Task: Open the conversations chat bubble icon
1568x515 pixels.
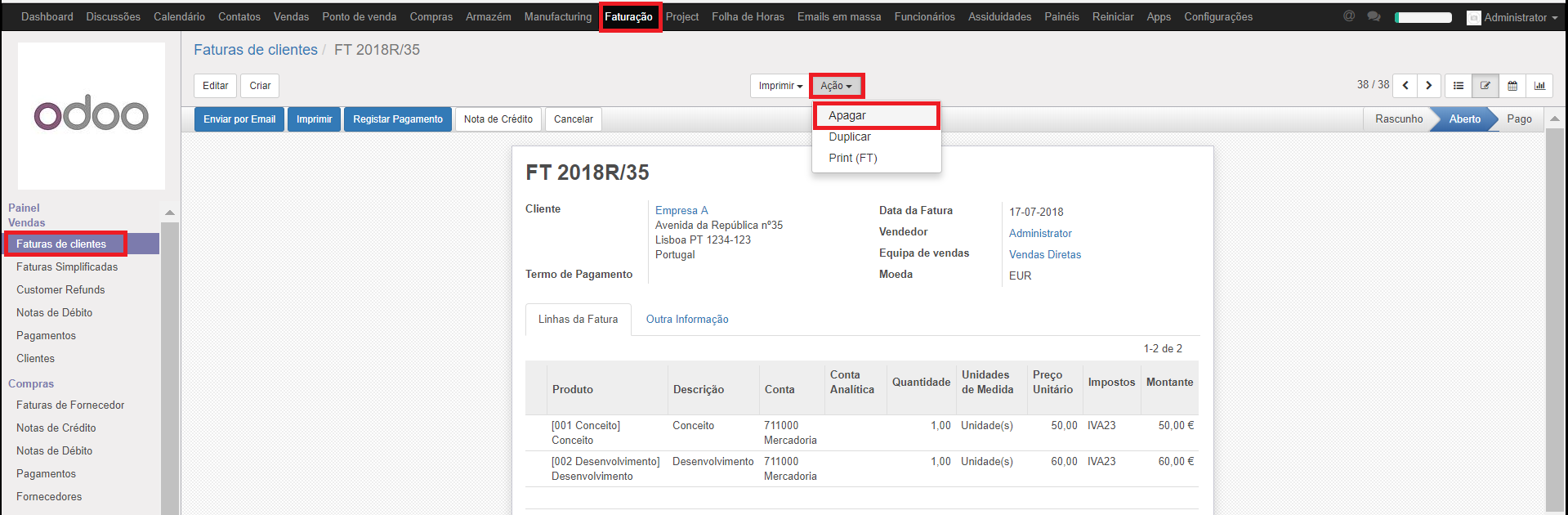Action: [x=1374, y=16]
